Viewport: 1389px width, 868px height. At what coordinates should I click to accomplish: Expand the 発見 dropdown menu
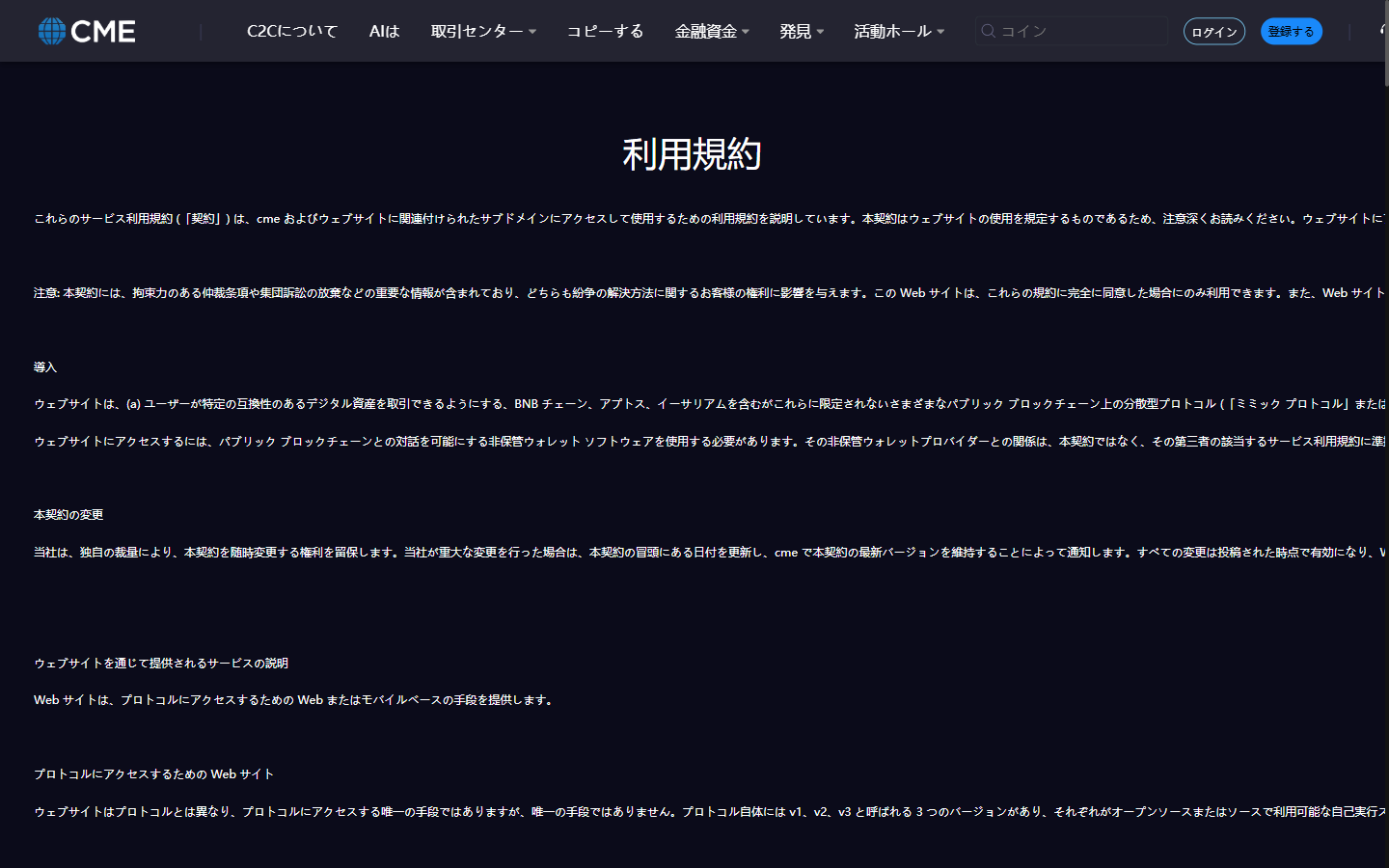pos(802,31)
